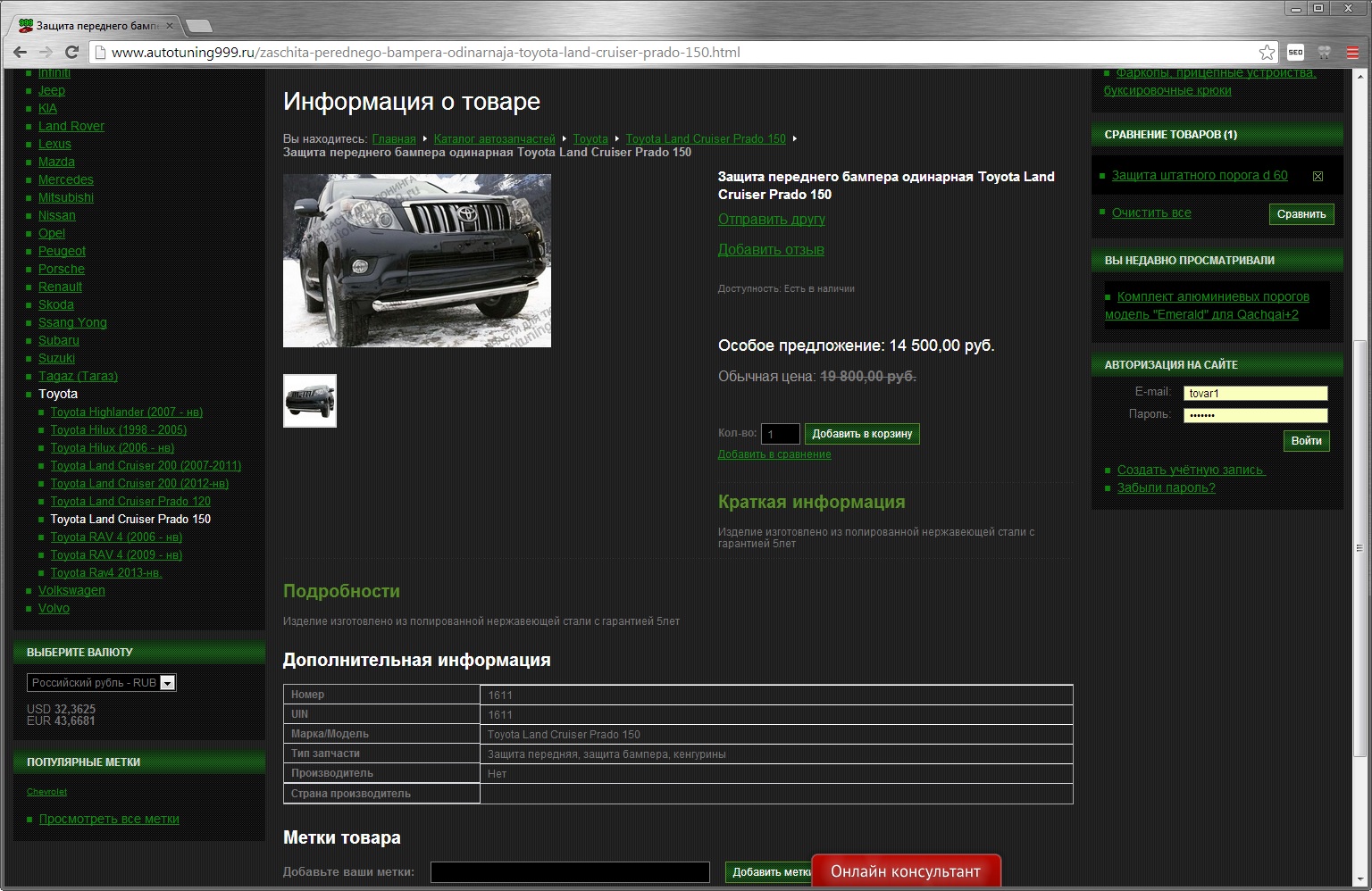1372x891 pixels.
Task: Select Toyota Land Cruiser Prado 150 item
Action: pos(130,519)
